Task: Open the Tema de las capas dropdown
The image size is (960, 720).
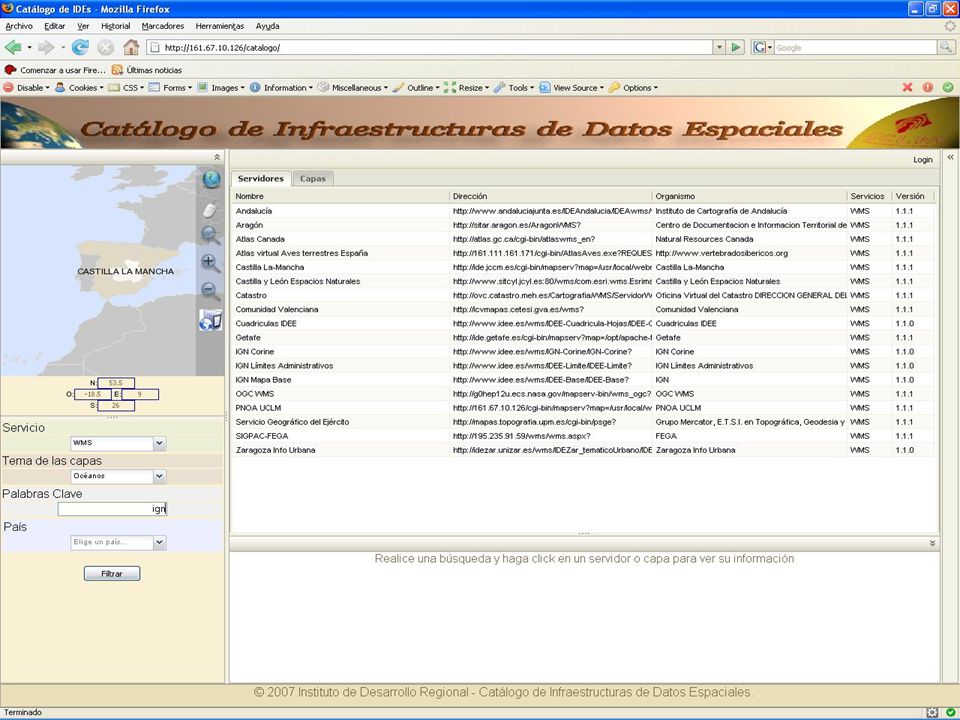Action: [159, 476]
